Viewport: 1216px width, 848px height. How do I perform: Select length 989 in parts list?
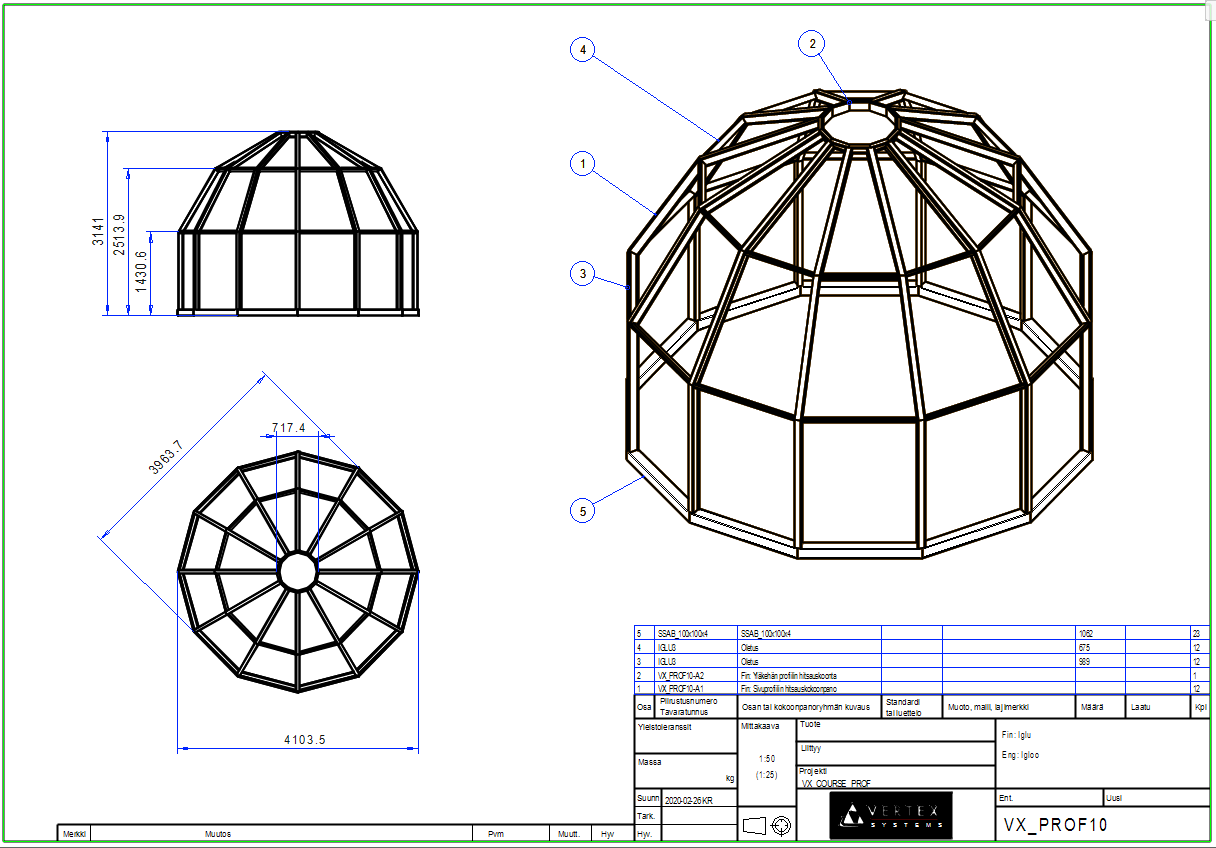click(1085, 662)
